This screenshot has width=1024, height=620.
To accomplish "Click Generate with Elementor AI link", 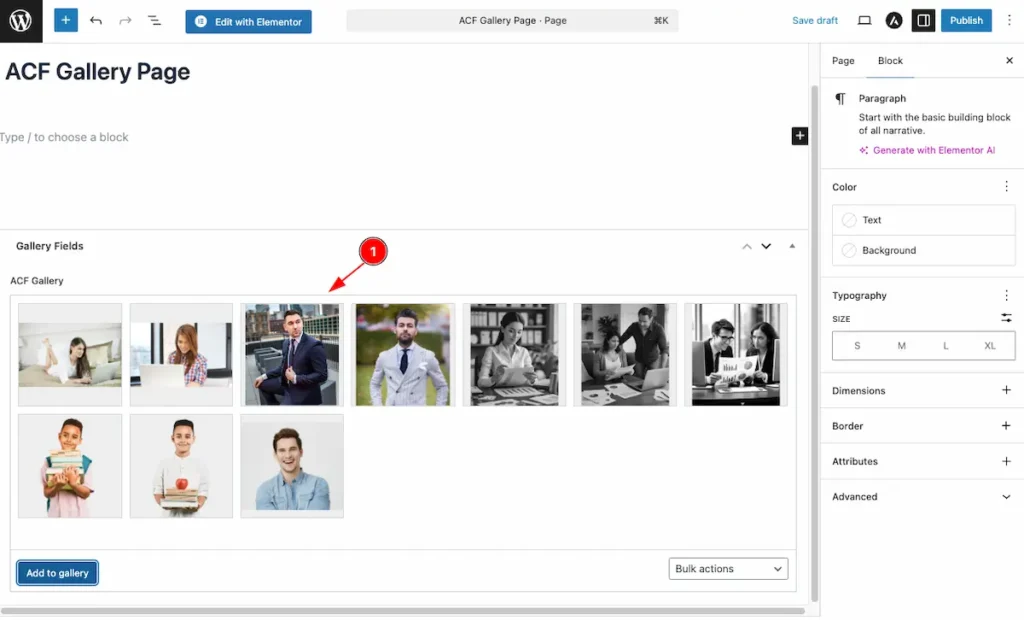I will 933,151.
